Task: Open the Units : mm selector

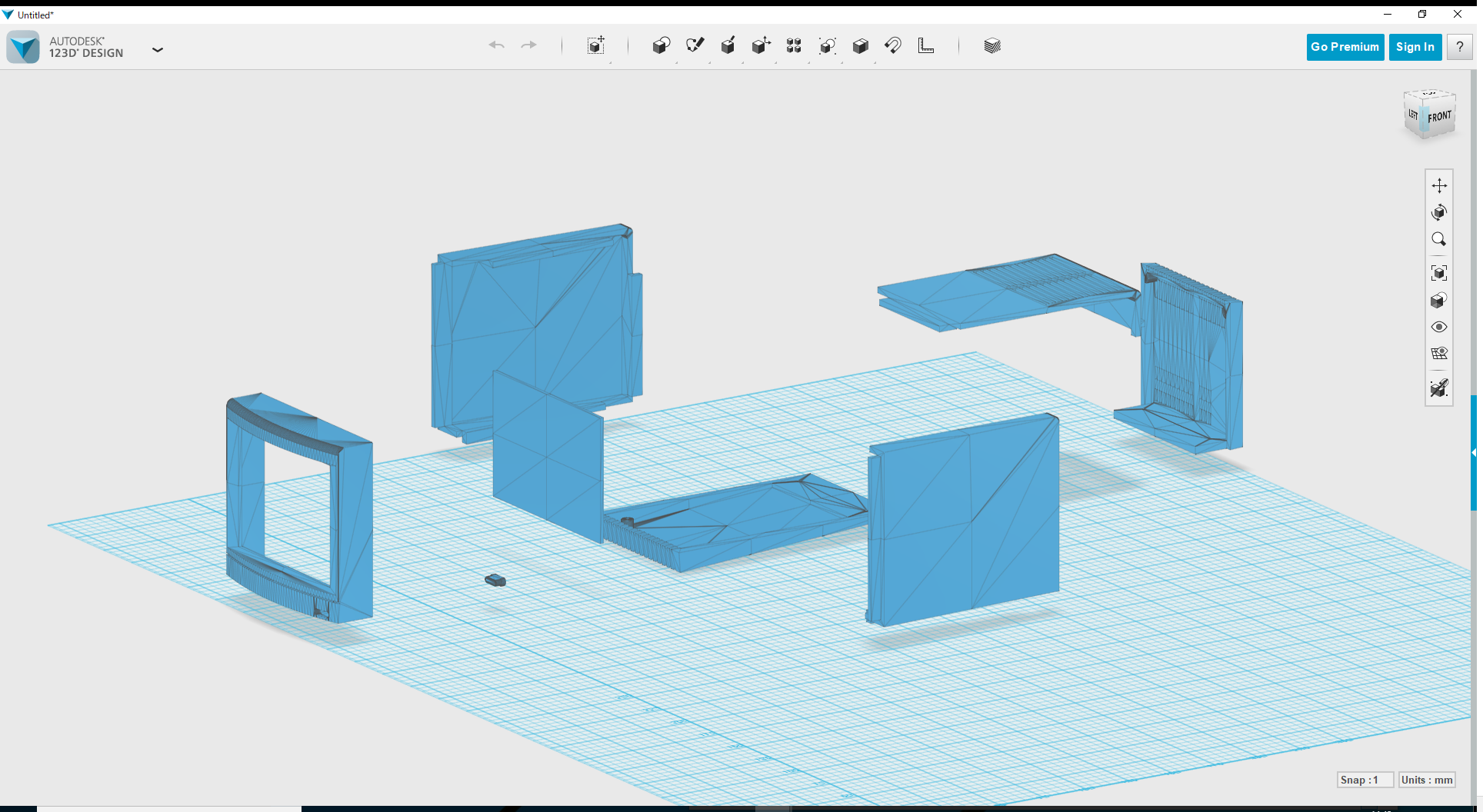Action: tap(1428, 780)
